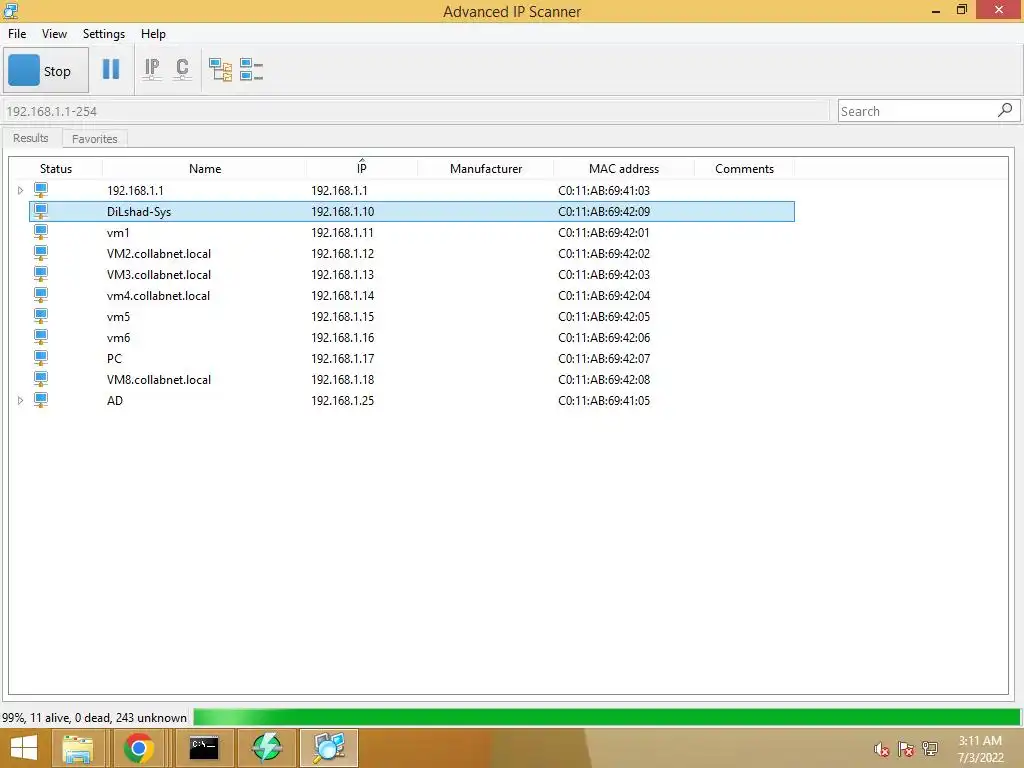This screenshot has height=768, width=1024.
Task: Click the computer icon for vm1
Action: [40, 232]
